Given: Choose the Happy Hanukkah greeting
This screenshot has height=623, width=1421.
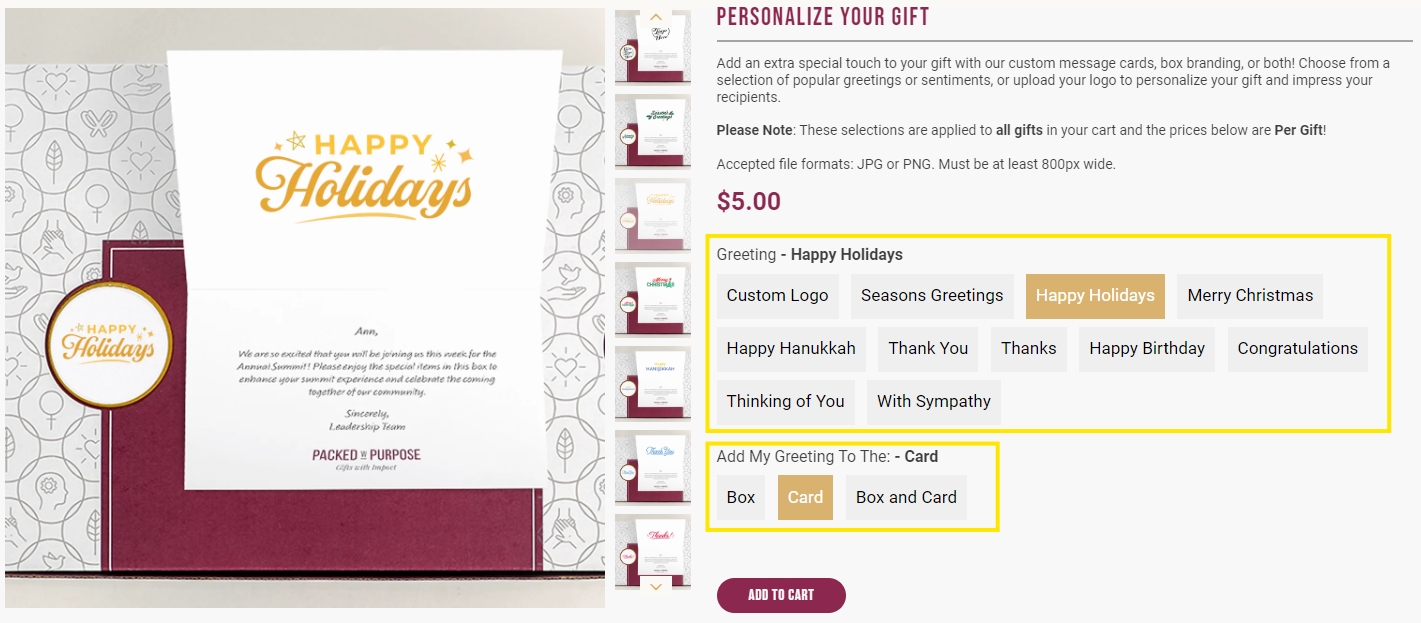Looking at the screenshot, I should [791, 349].
